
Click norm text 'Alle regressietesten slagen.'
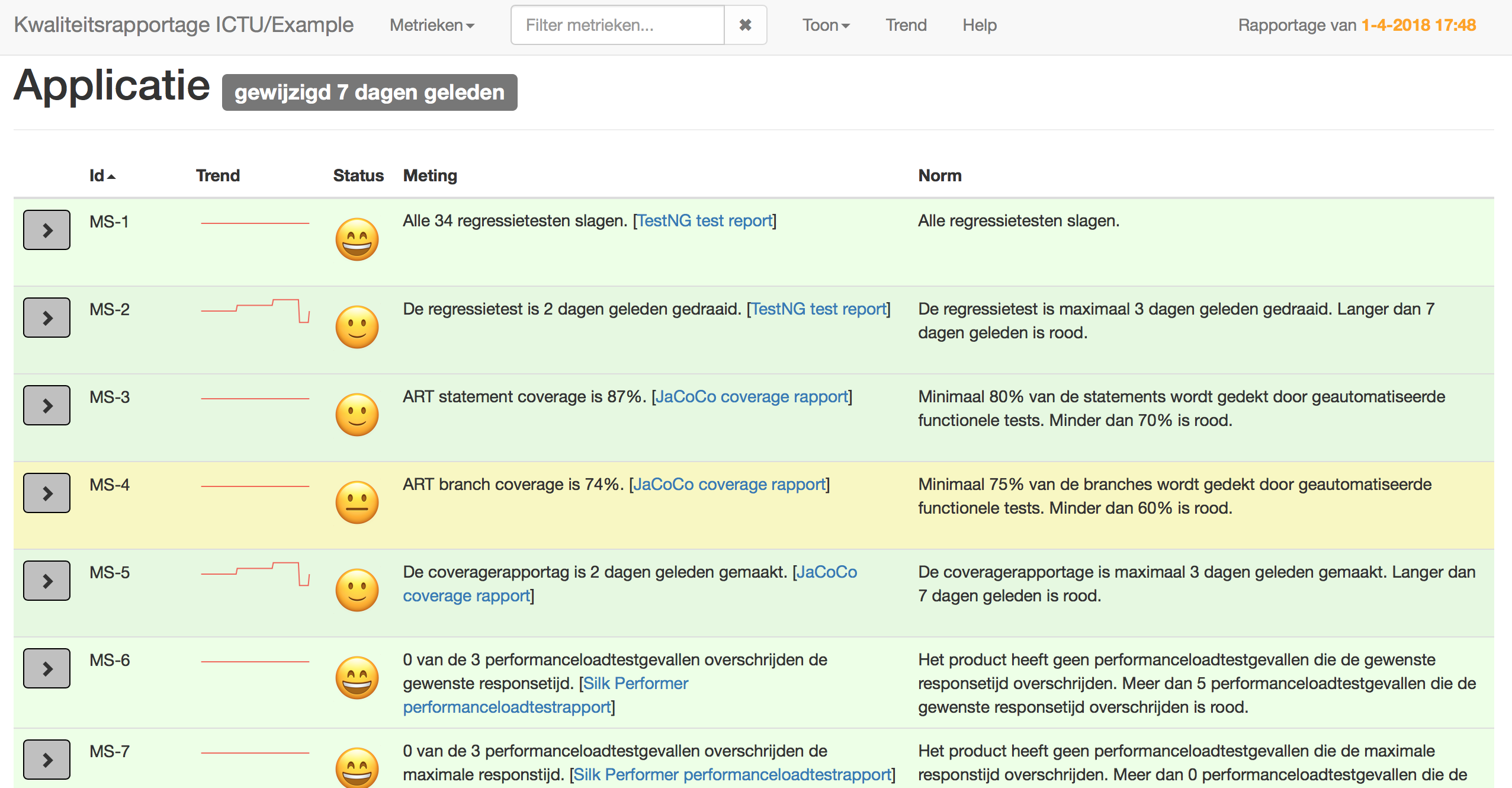pyautogui.click(x=1019, y=220)
